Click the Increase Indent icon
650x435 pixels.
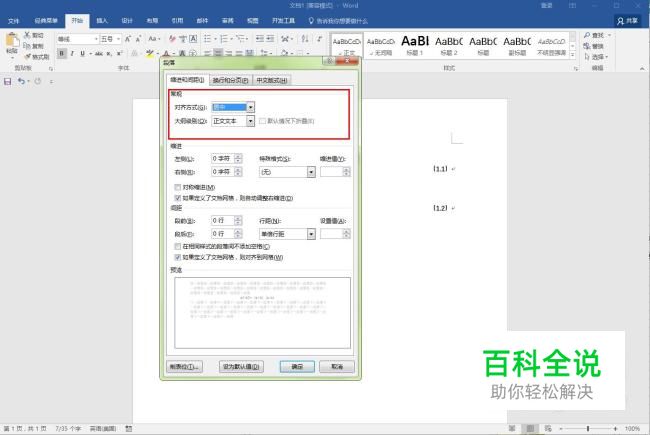pyautogui.click(x=270, y=39)
